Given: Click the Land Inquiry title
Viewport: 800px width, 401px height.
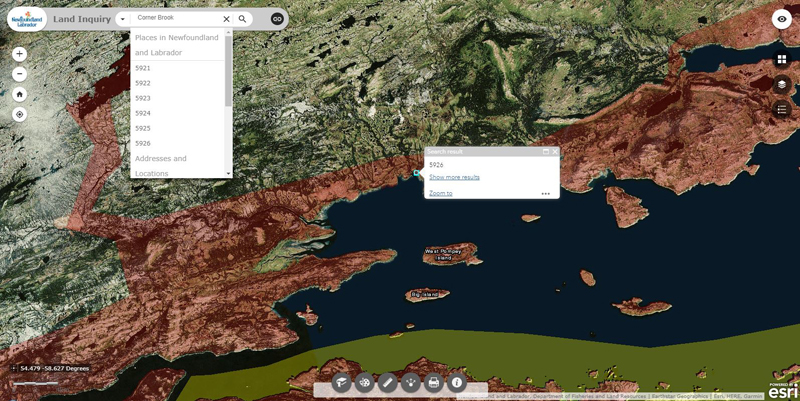Looking at the screenshot, I should (82, 19).
